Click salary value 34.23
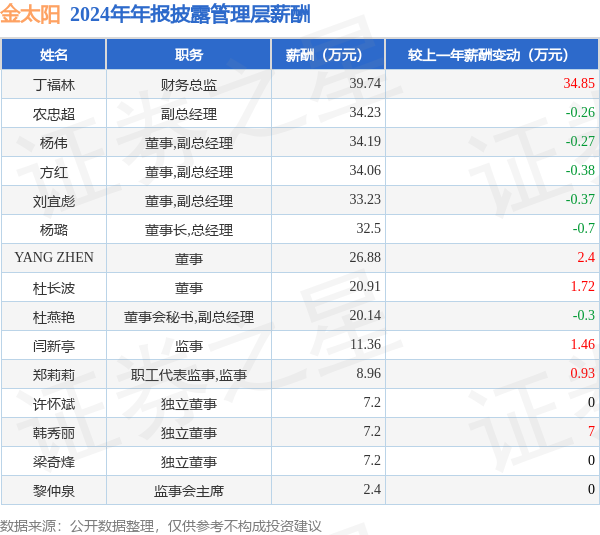Screen dimensions: 600x535 (x=365, y=112)
